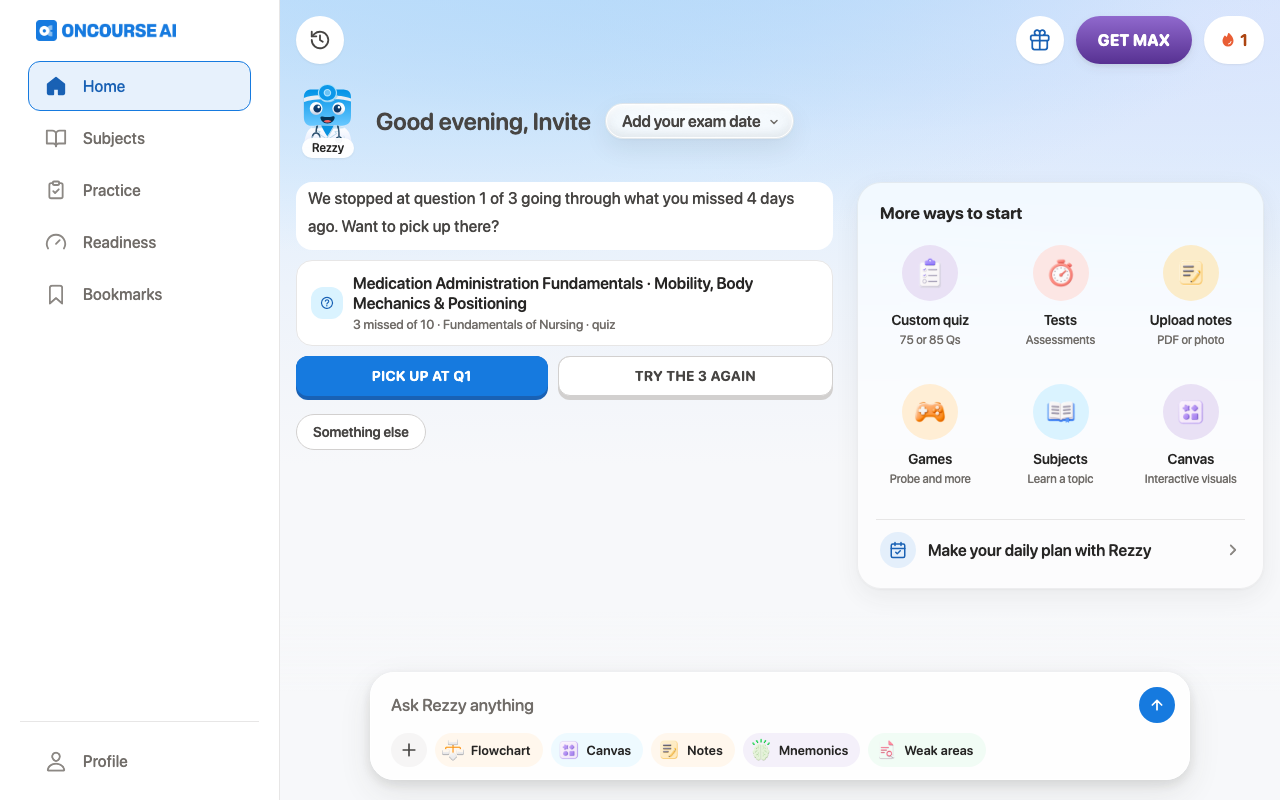Open the history clock icon

[x=320, y=40]
